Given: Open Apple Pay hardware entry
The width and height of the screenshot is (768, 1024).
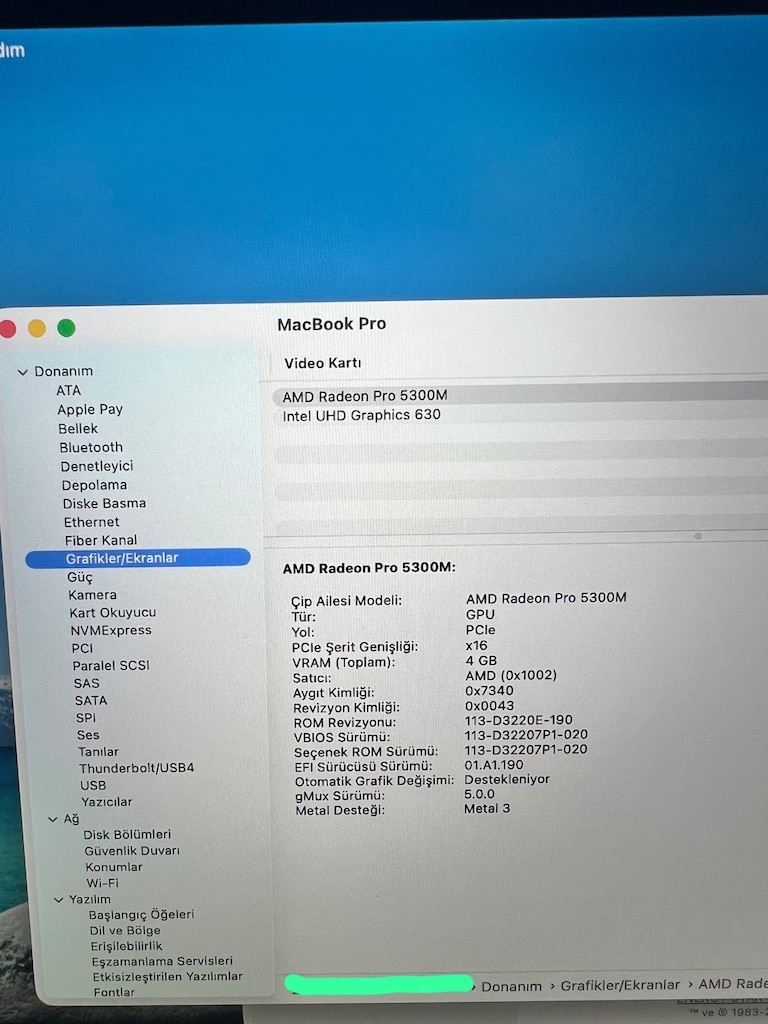Looking at the screenshot, I should click(x=90, y=409).
